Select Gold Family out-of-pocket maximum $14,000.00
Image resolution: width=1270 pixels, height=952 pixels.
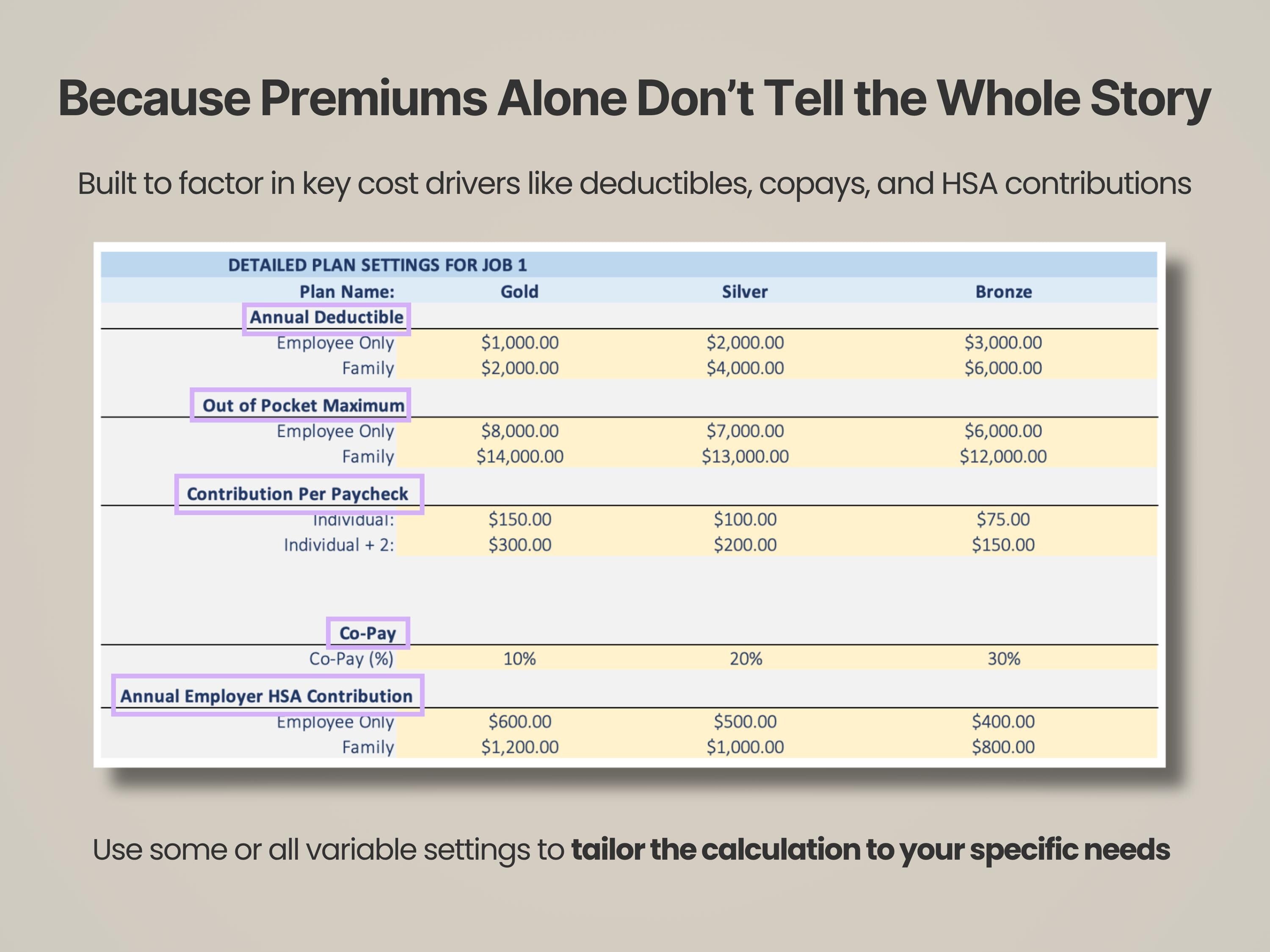[519, 456]
